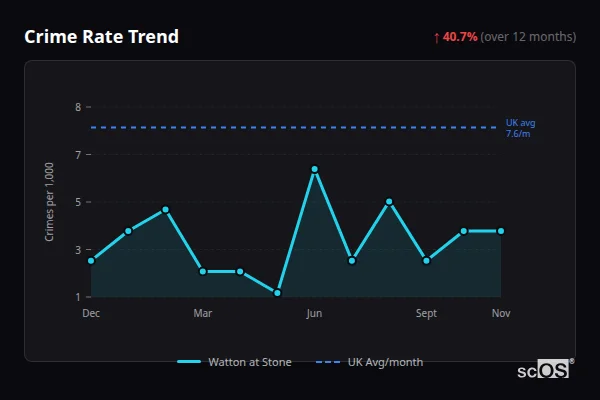Click the Crime Rate Trend heading
The height and width of the screenshot is (400, 600).
[x=101, y=37]
